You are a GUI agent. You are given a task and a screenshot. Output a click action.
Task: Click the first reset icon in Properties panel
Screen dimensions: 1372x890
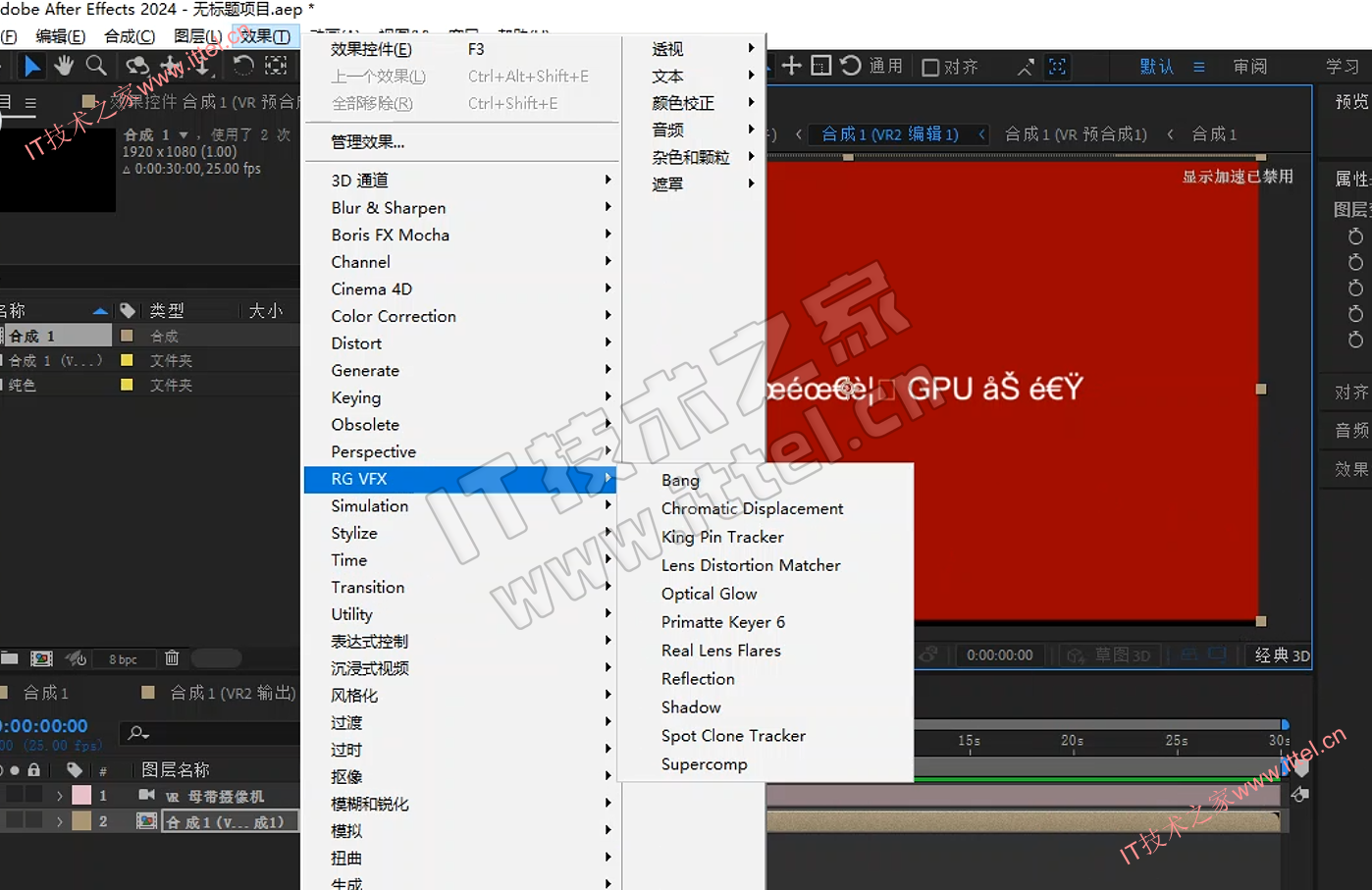[1355, 236]
